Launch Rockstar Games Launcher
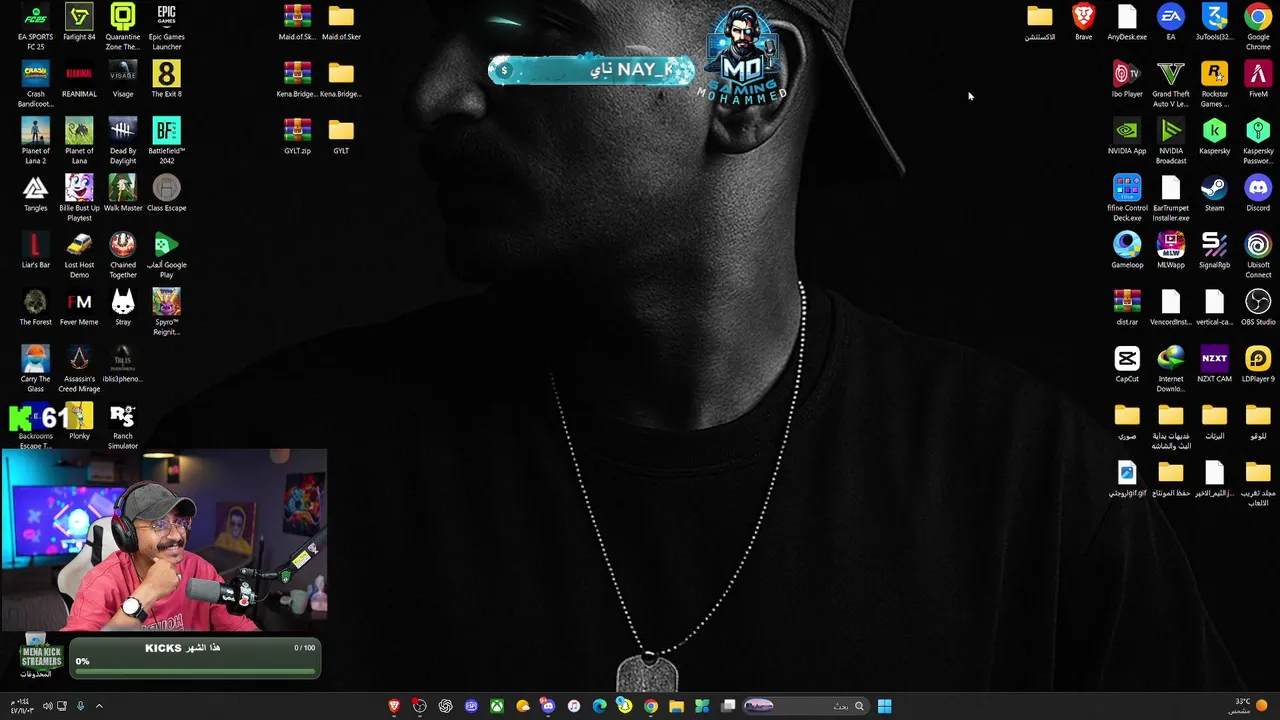This screenshot has width=1280, height=720. (x=1215, y=84)
